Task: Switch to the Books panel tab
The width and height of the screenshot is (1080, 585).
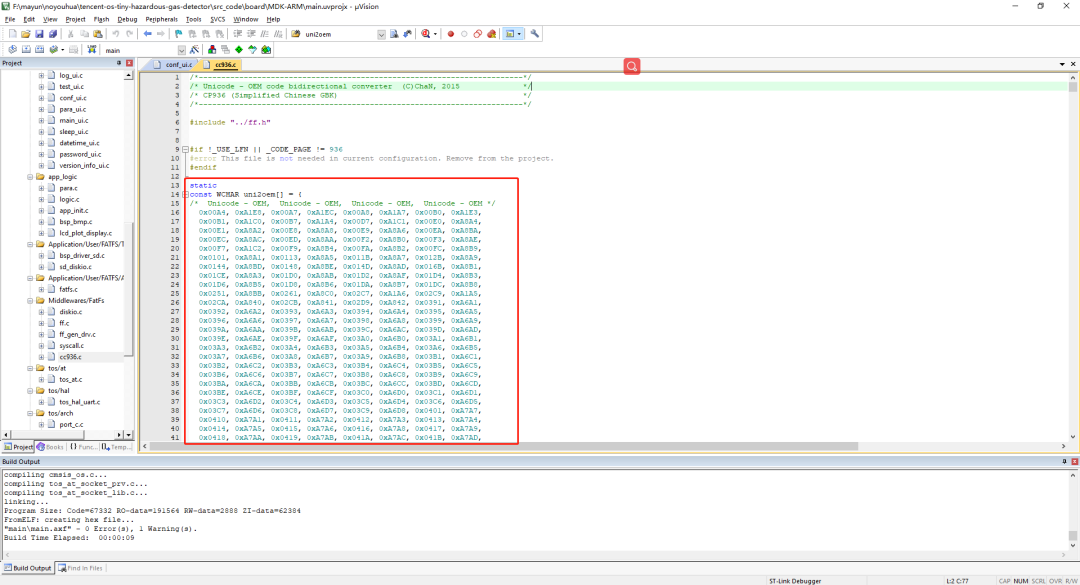Action: [x=50, y=447]
